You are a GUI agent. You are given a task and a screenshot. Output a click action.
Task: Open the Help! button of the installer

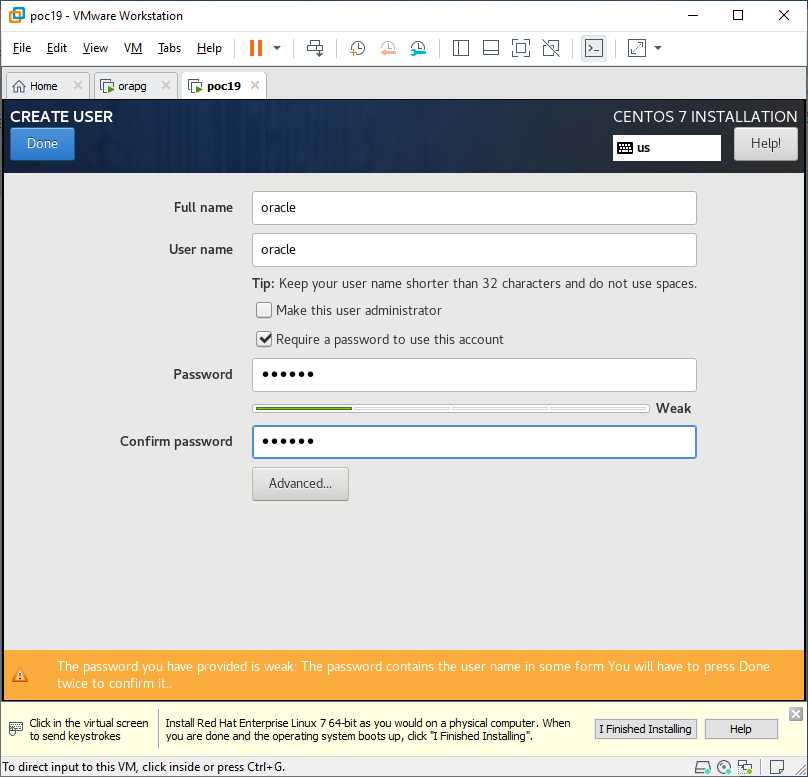(x=765, y=144)
